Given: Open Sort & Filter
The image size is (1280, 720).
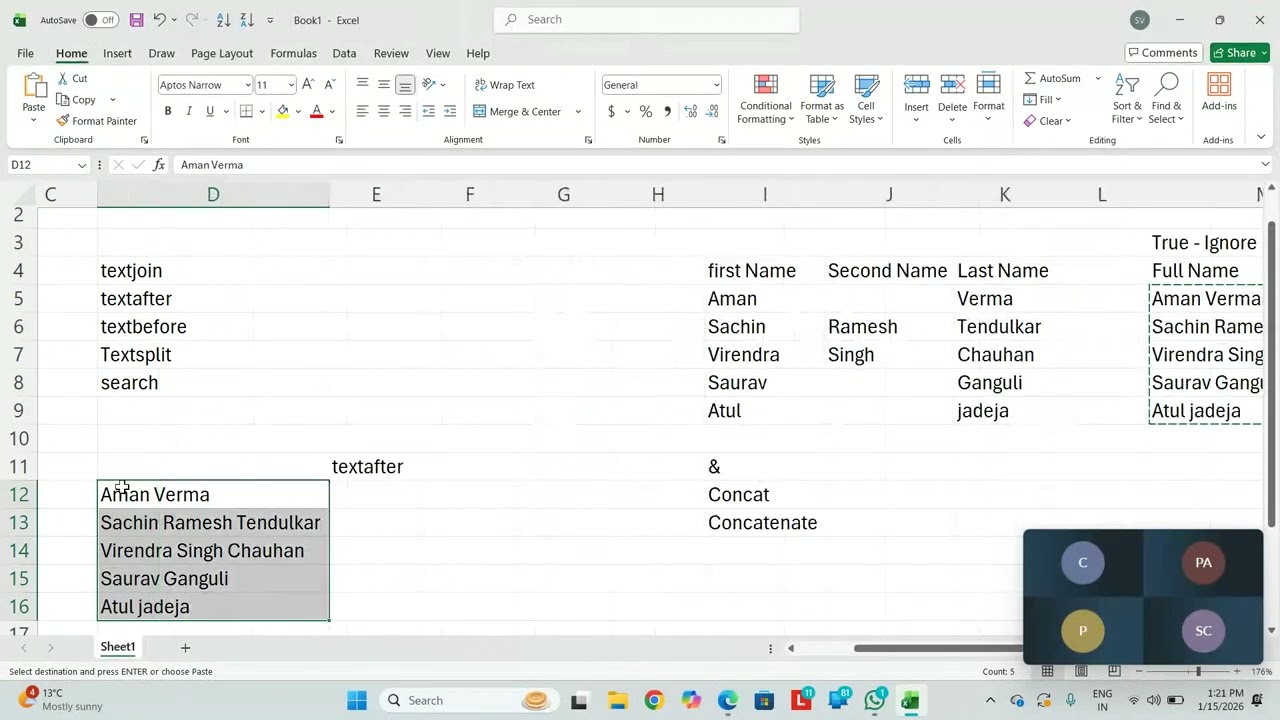Looking at the screenshot, I should [x=1127, y=100].
